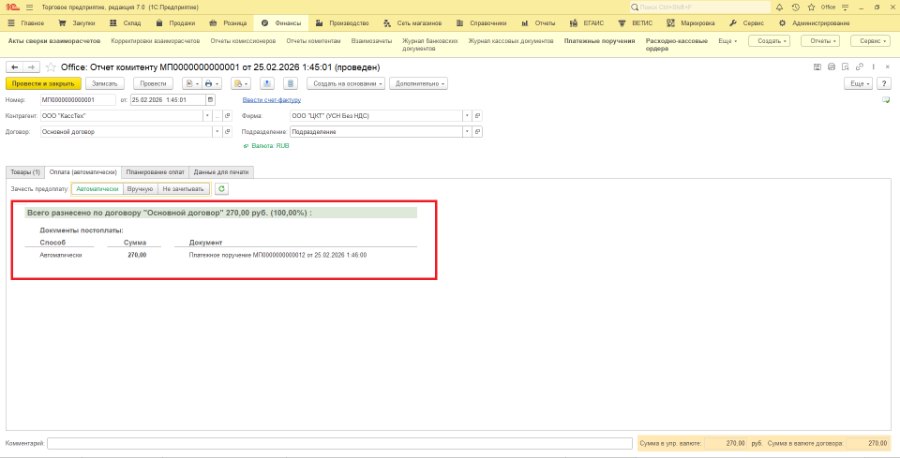The height and width of the screenshot is (458, 900).
Task: Click the document structure list icon
Action: point(290,84)
